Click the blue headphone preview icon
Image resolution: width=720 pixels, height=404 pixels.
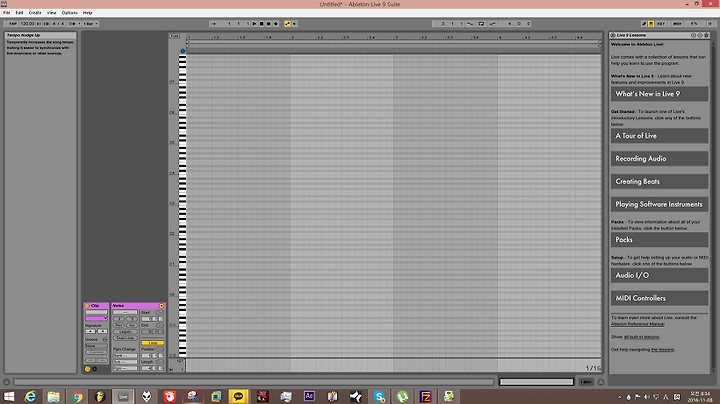point(183,51)
